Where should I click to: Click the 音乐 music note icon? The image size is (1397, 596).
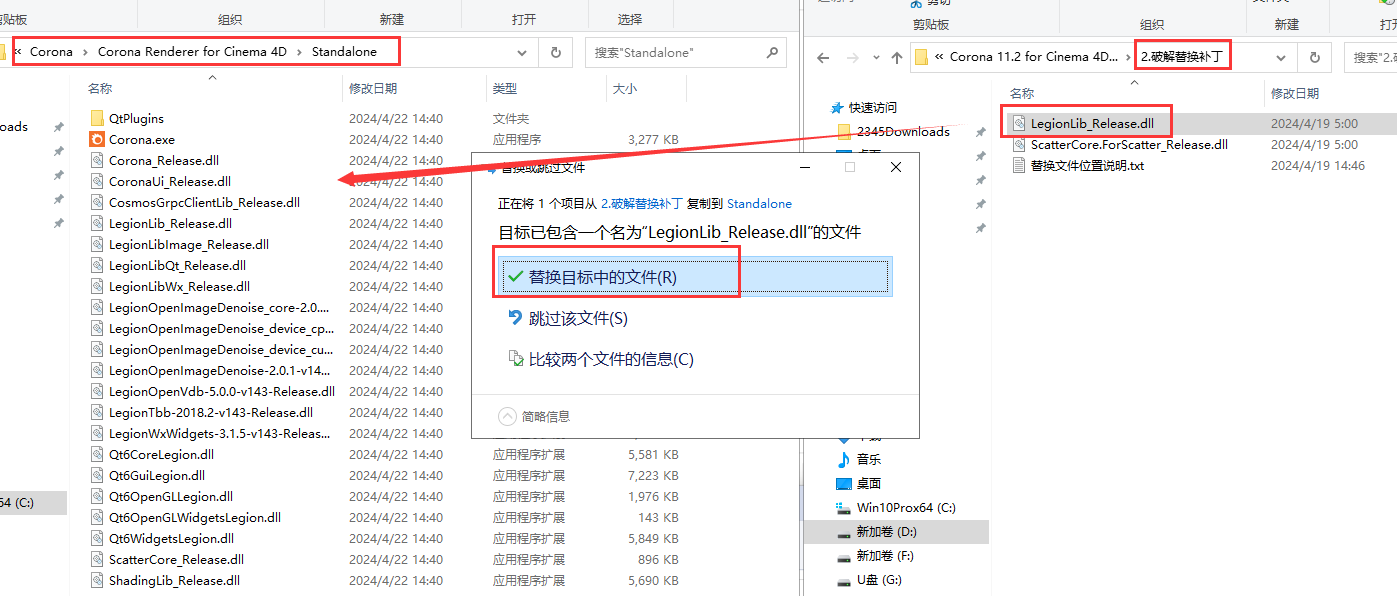click(x=844, y=459)
